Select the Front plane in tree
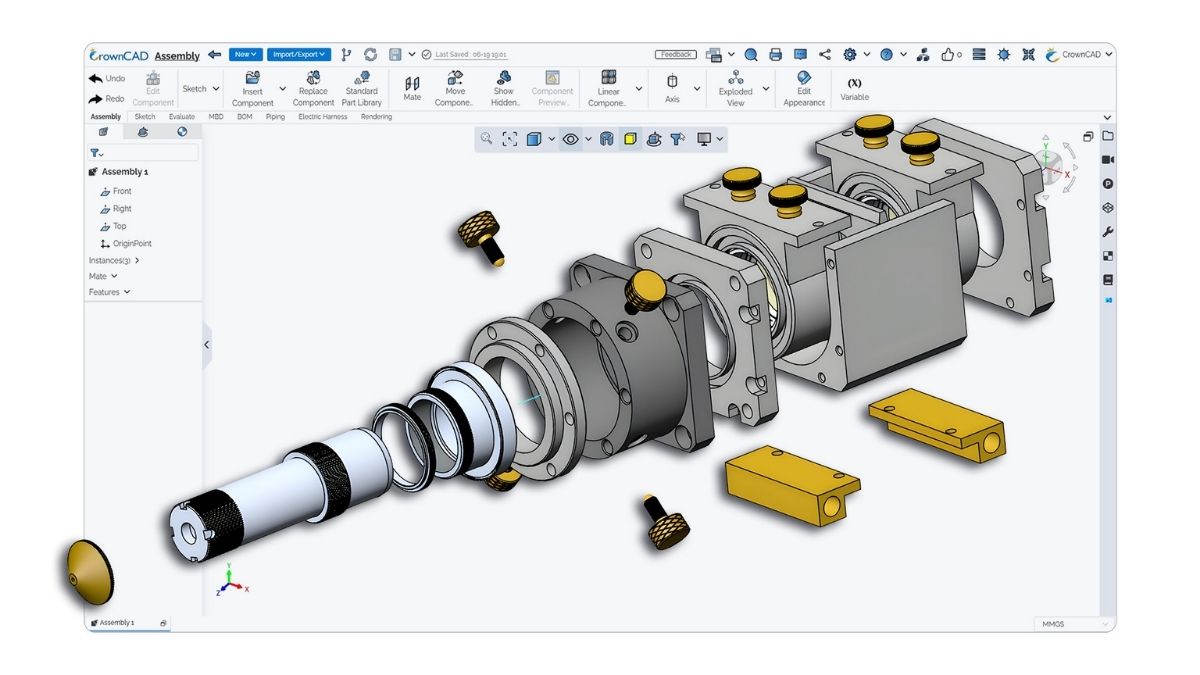The height and width of the screenshot is (675, 1200). point(122,191)
